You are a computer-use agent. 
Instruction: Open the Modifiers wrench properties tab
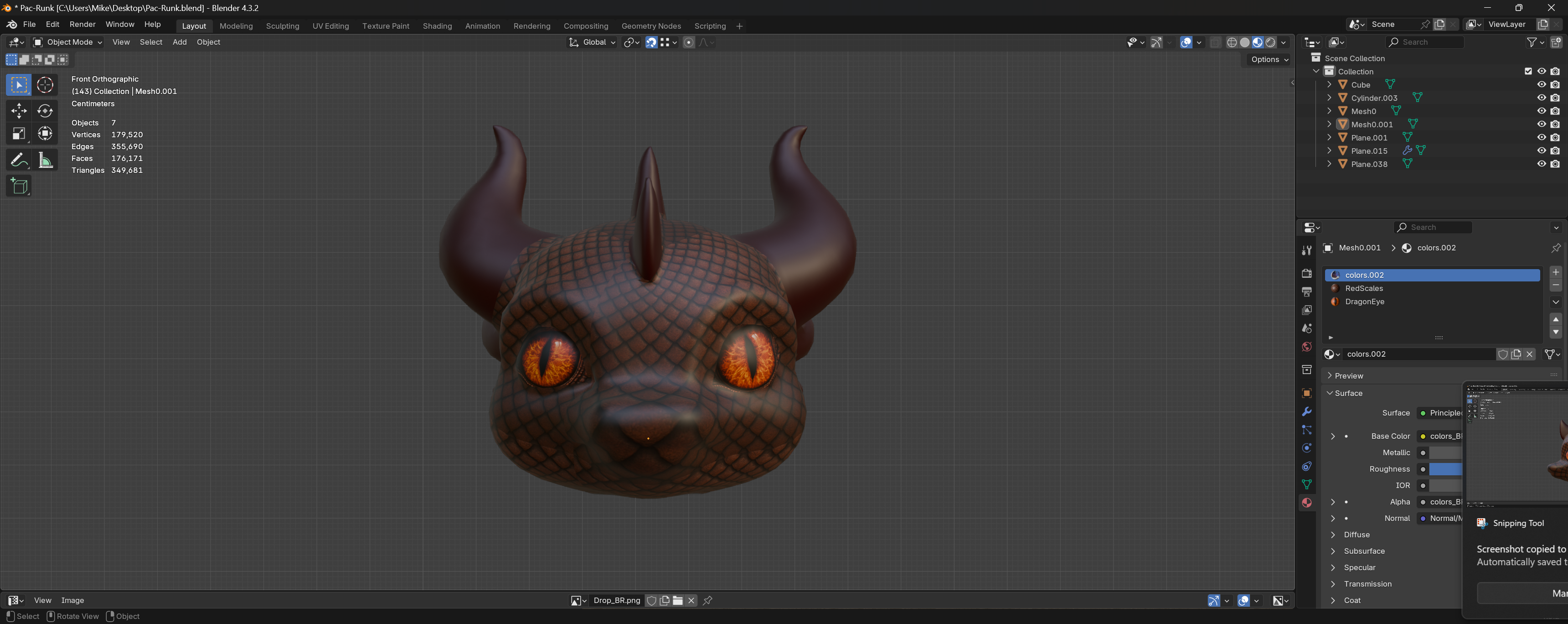pos(1306,412)
